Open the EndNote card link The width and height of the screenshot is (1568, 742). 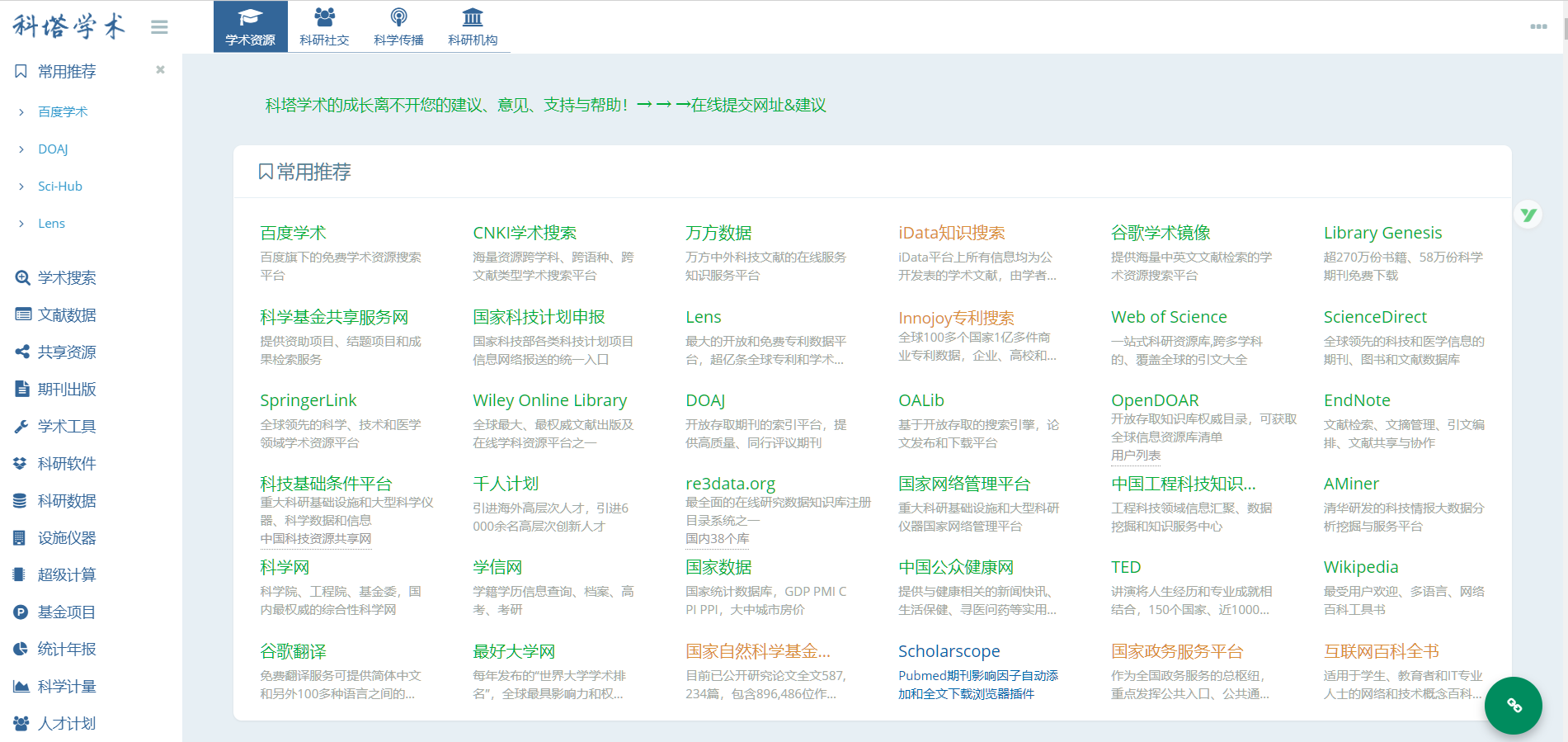[x=1357, y=400]
